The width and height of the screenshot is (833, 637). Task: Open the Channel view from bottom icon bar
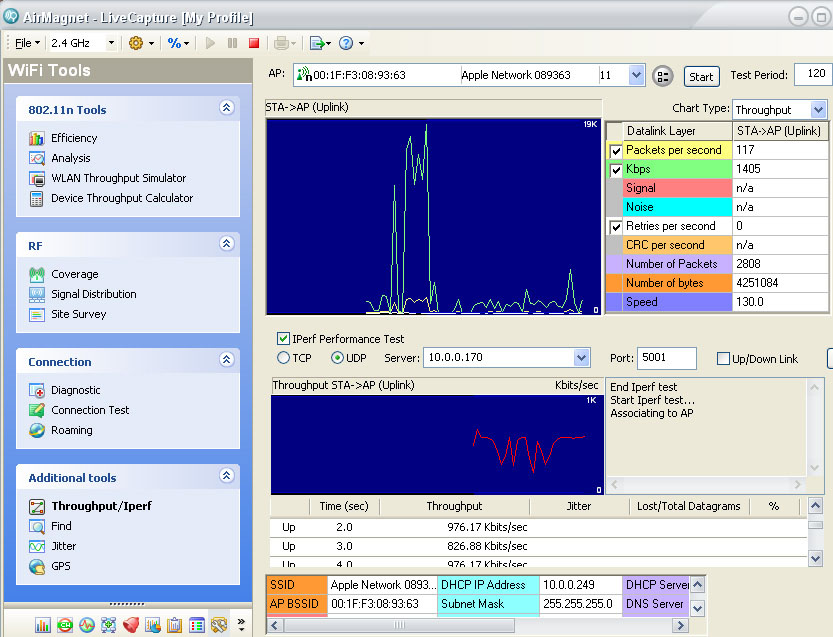(x=64, y=625)
